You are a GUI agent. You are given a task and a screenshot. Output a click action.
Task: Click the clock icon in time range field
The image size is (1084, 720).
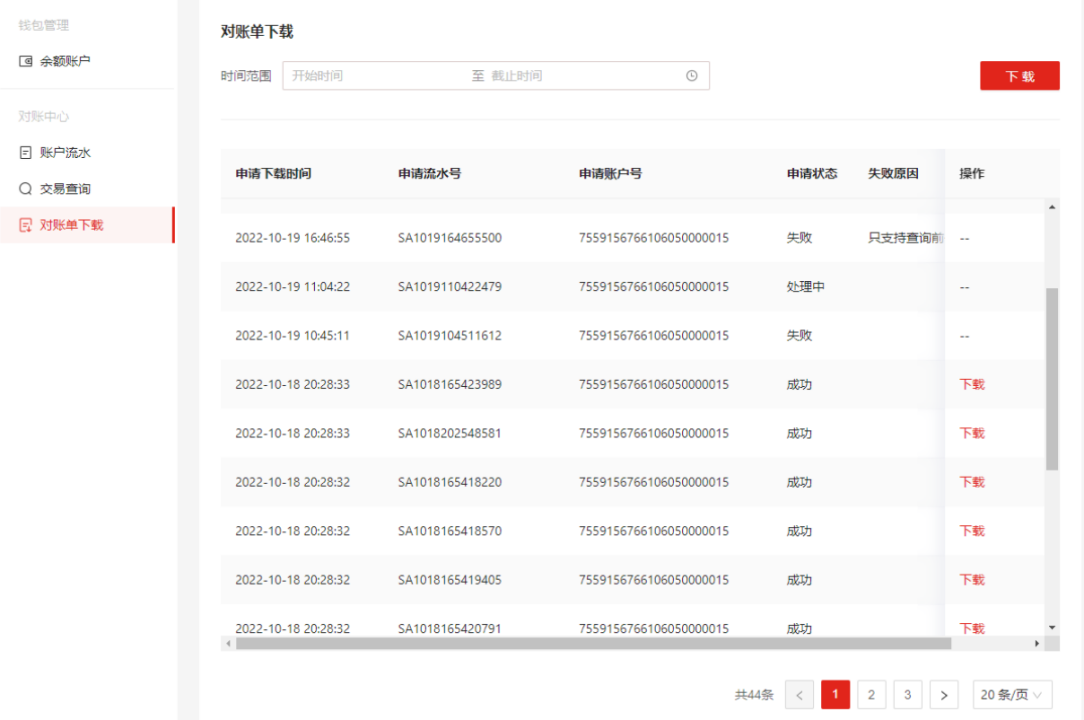pos(691,75)
